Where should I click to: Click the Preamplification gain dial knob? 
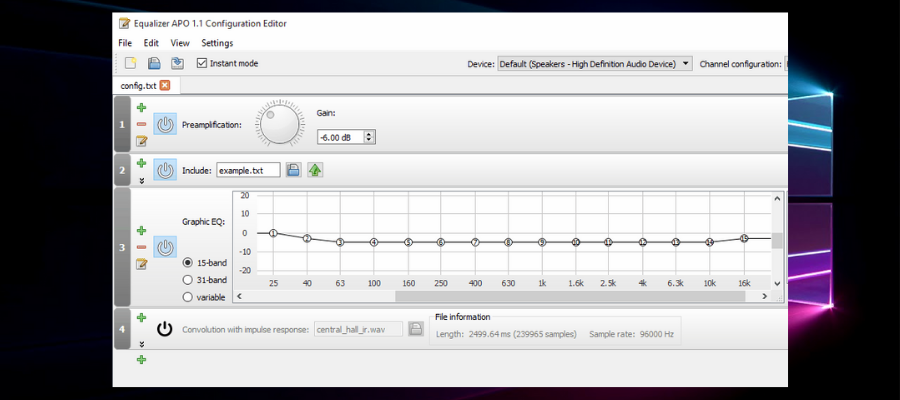tap(280, 123)
